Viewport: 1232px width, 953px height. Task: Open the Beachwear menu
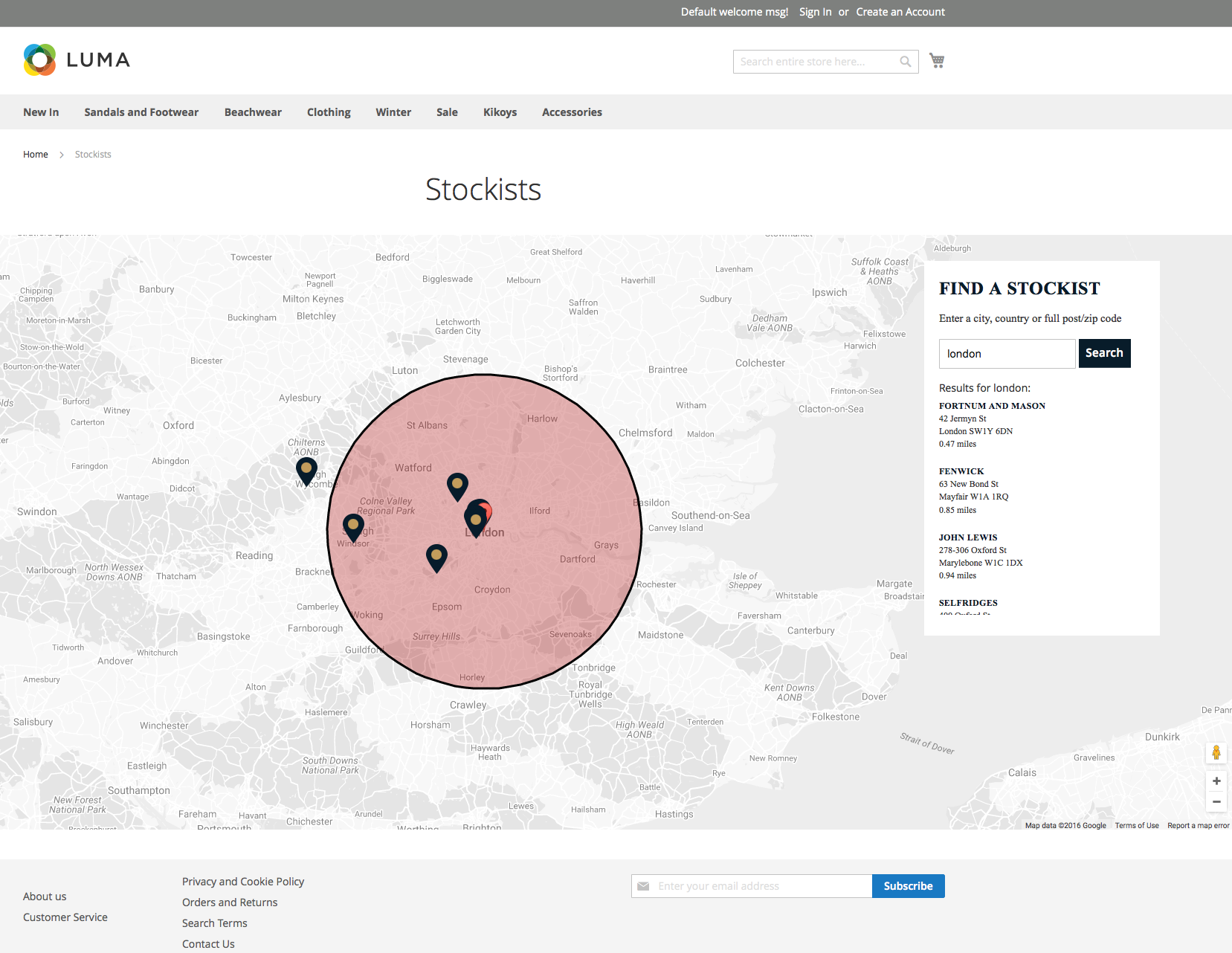click(x=253, y=112)
